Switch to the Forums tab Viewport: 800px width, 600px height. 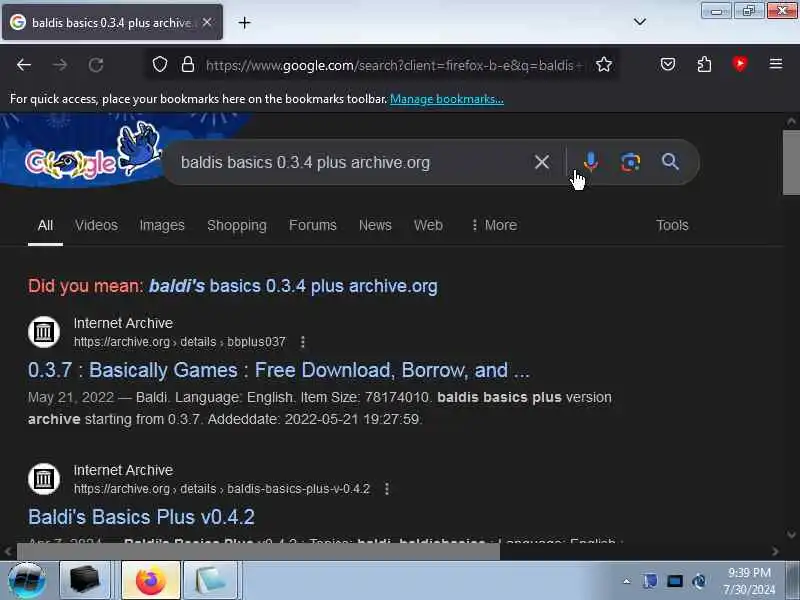pos(313,225)
